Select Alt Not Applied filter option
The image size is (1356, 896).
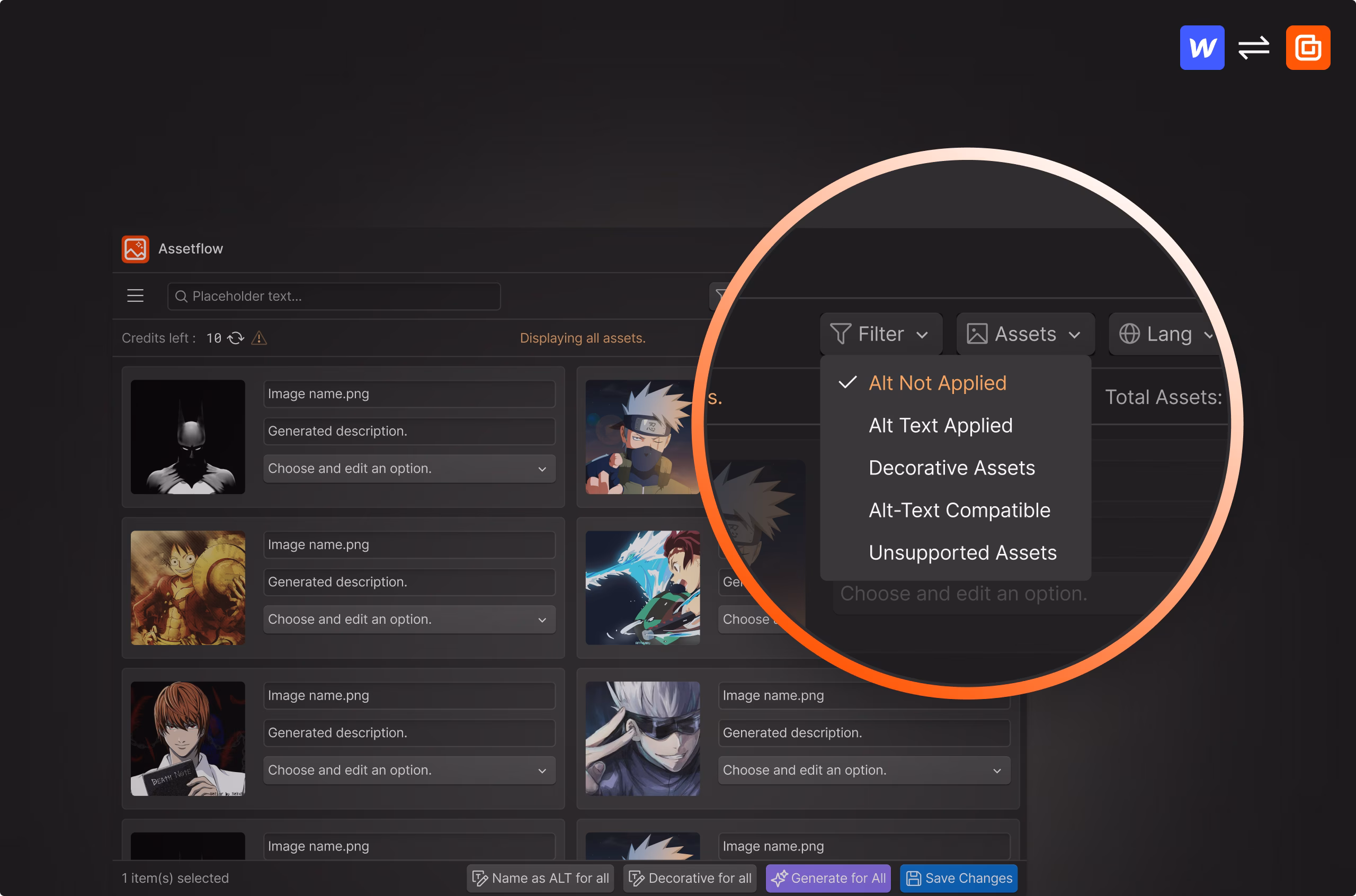pyautogui.click(x=956, y=383)
